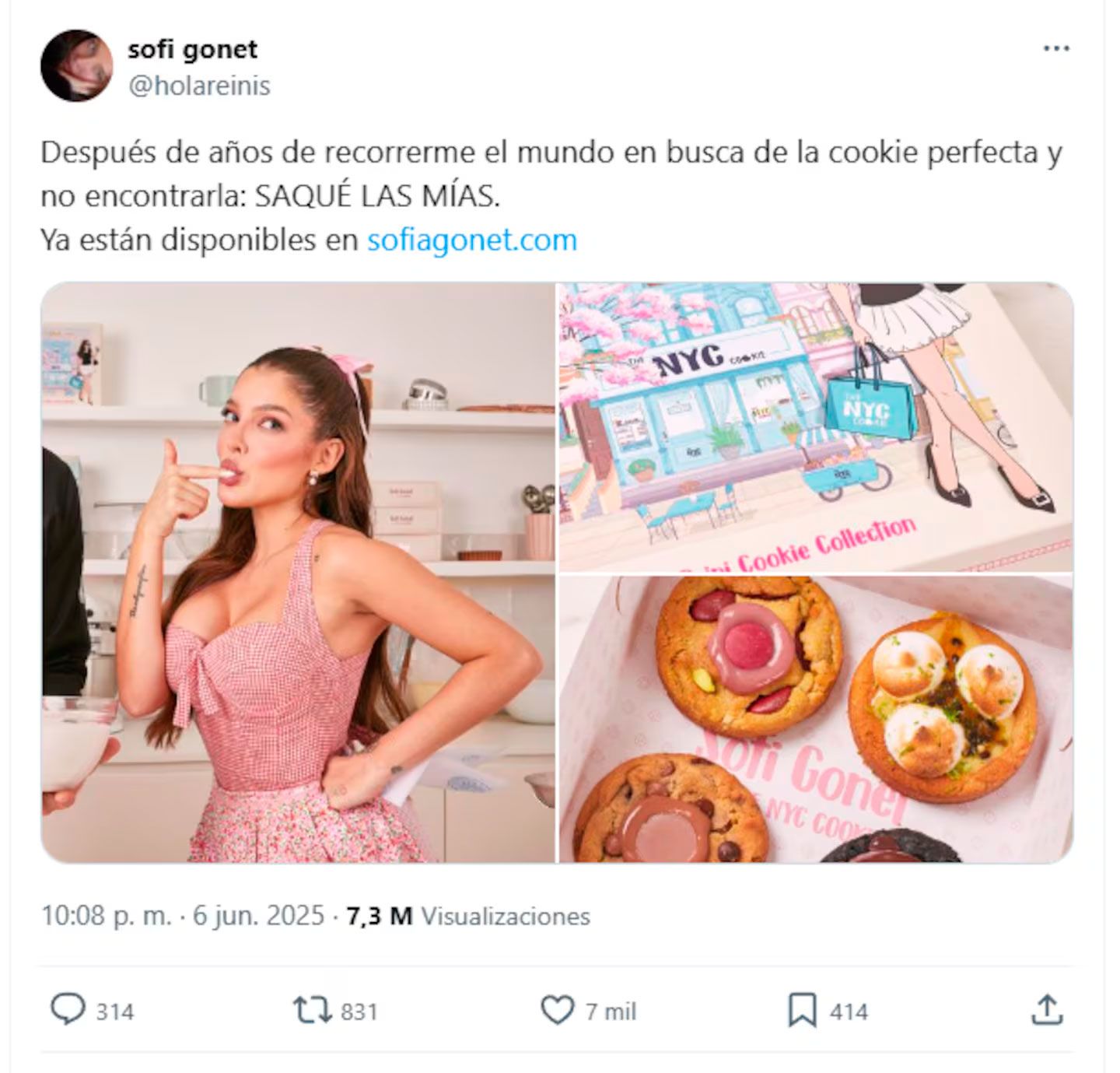Open the sofiagonet.com link
This screenshot has height=1073, width=1120.
[x=472, y=240]
